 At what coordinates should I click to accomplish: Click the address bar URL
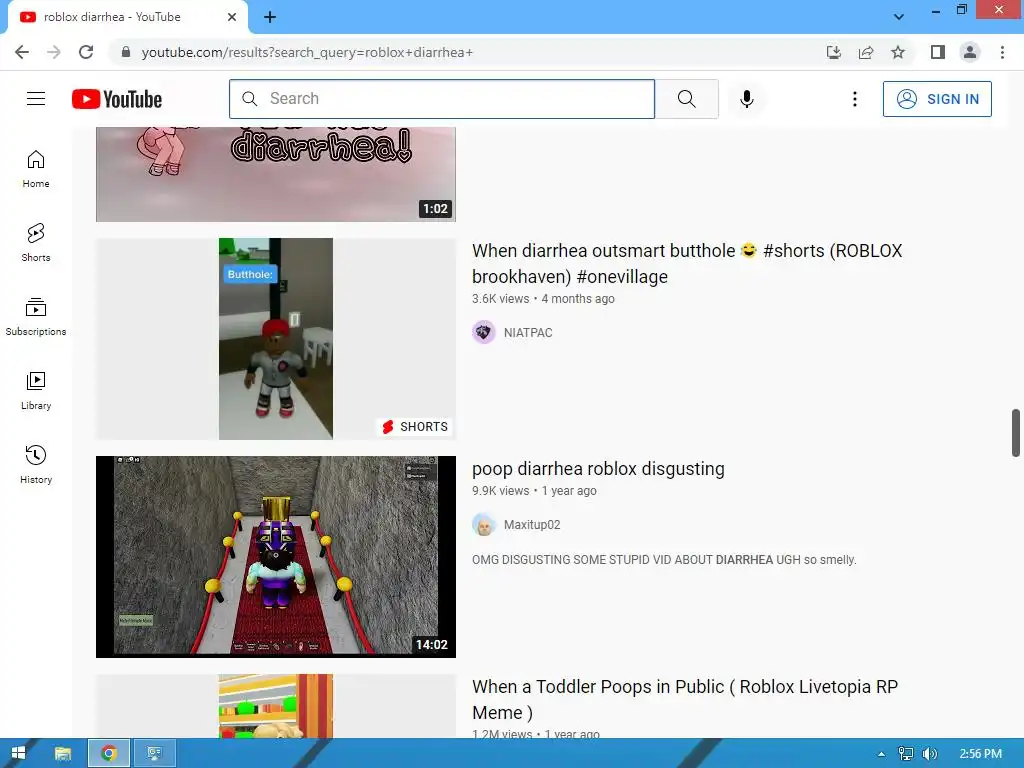[307, 52]
